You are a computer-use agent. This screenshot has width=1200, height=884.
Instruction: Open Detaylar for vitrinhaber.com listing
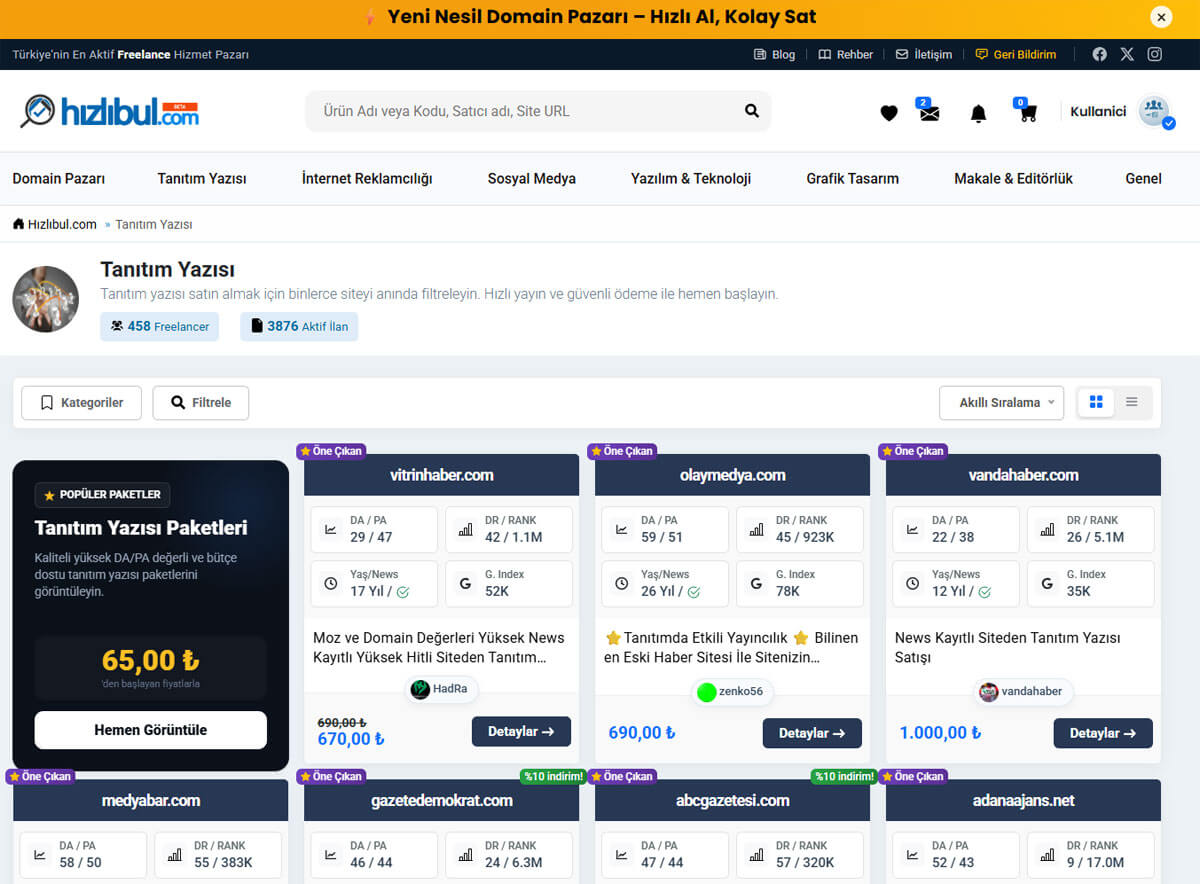(521, 731)
